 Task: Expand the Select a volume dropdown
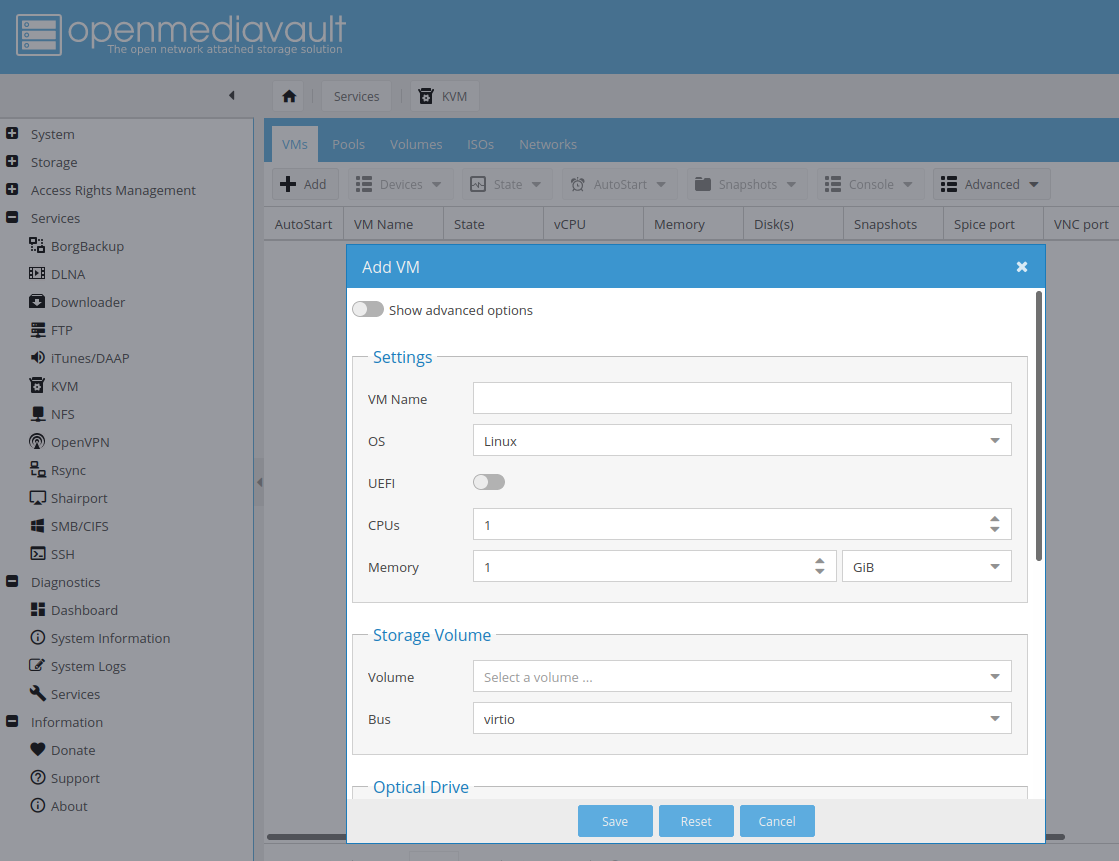[741, 677]
